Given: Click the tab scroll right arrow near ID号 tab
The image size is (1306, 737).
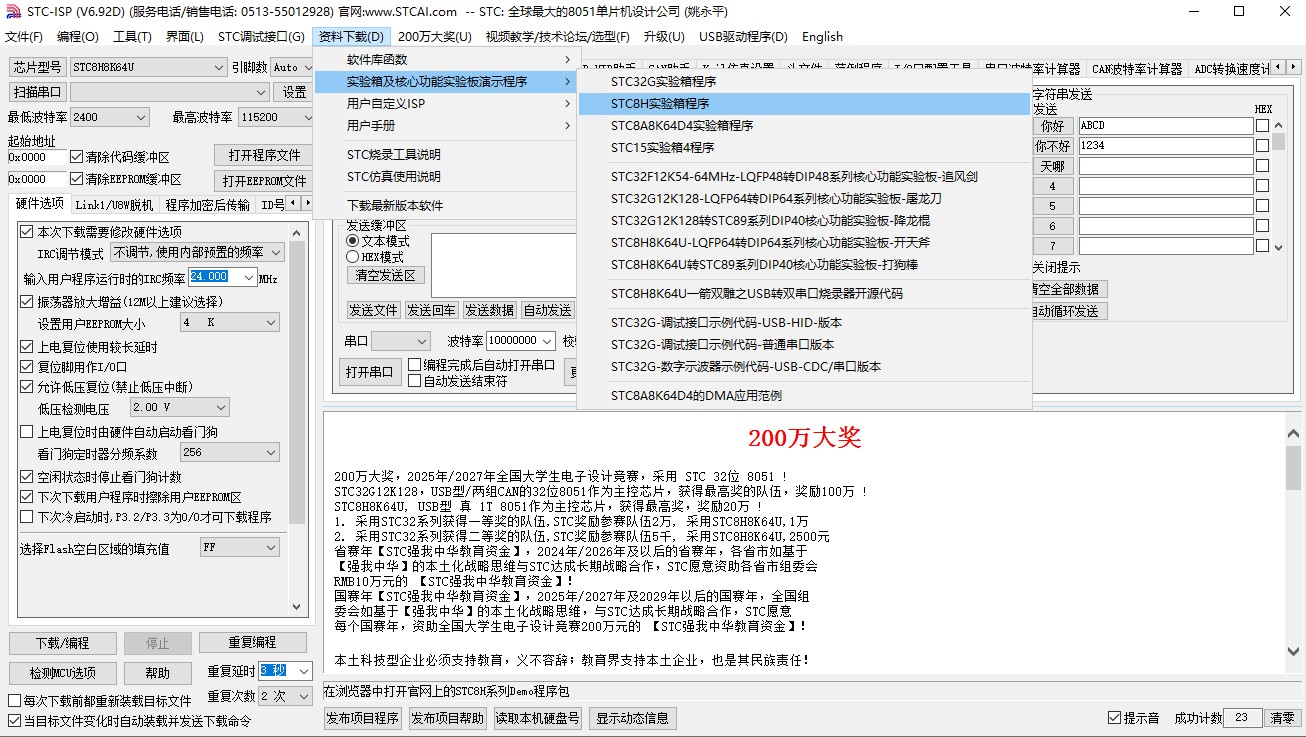Looking at the screenshot, I should coord(307,203).
